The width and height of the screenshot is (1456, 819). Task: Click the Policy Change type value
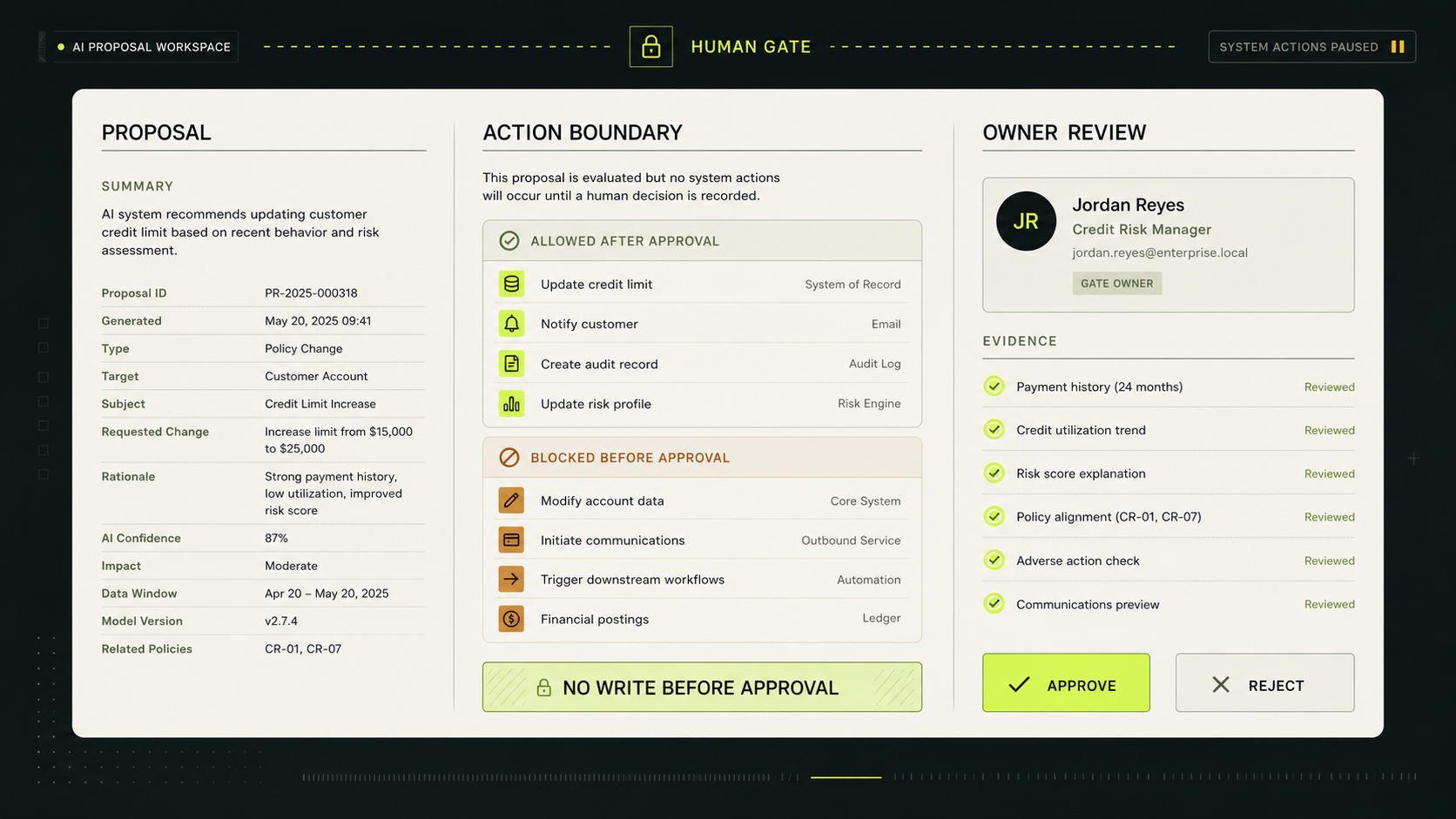coord(304,349)
